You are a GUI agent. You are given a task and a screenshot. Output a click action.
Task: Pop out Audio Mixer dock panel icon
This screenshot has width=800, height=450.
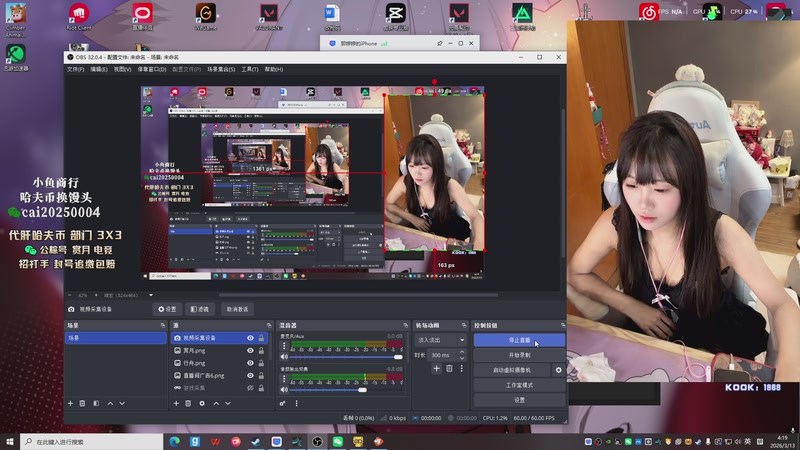[x=406, y=325]
